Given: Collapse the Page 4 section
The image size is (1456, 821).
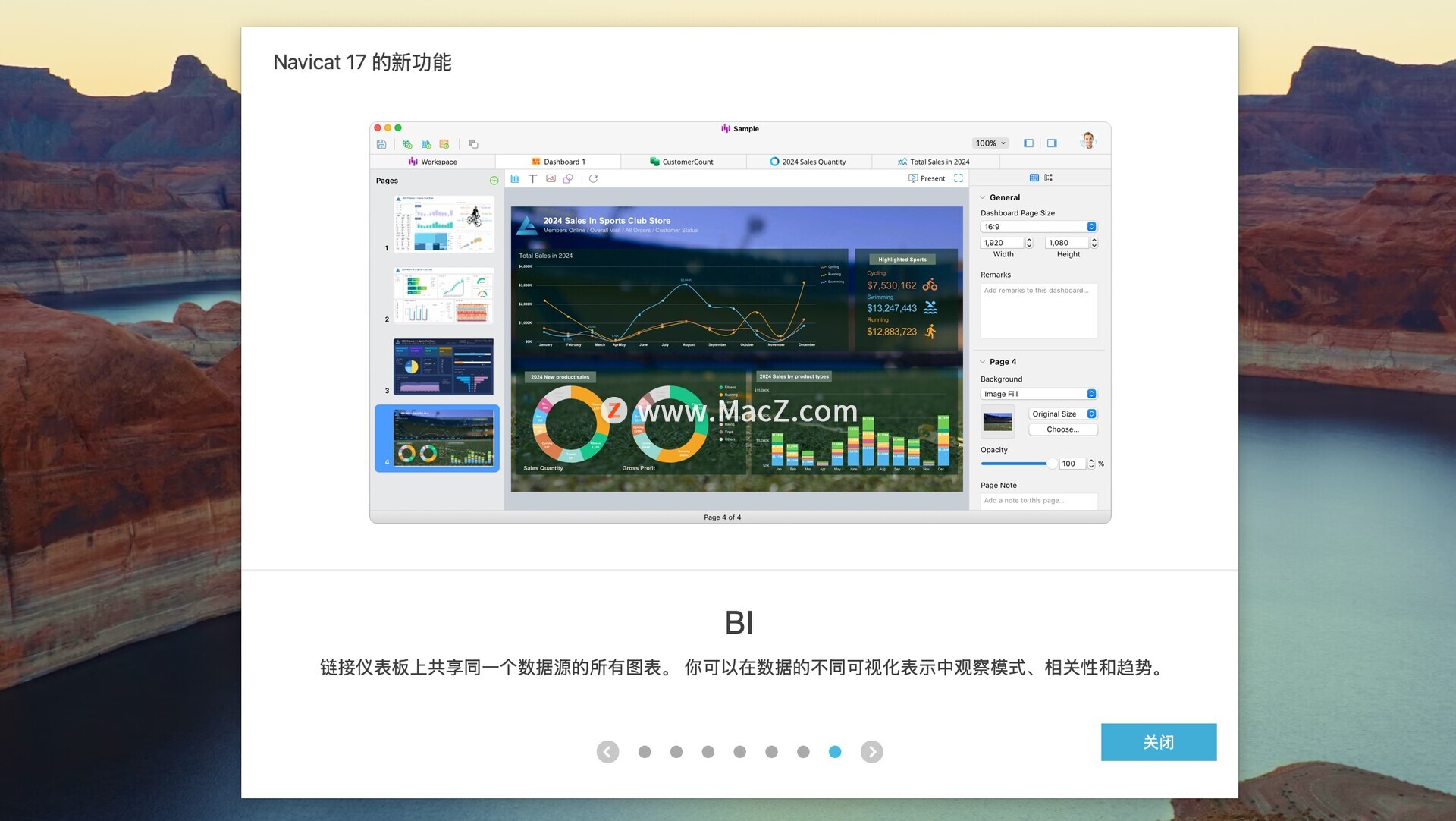Looking at the screenshot, I should pyautogui.click(x=982, y=362).
